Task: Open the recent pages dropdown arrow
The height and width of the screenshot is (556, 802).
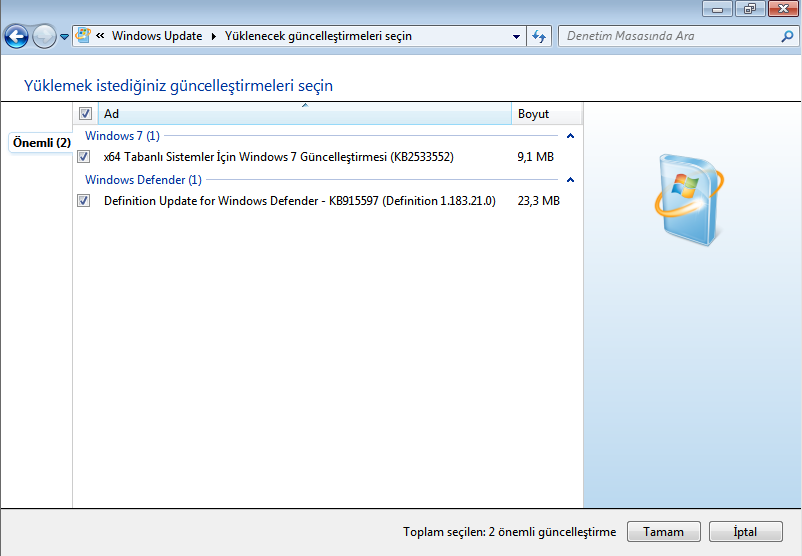Action: (x=65, y=37)
